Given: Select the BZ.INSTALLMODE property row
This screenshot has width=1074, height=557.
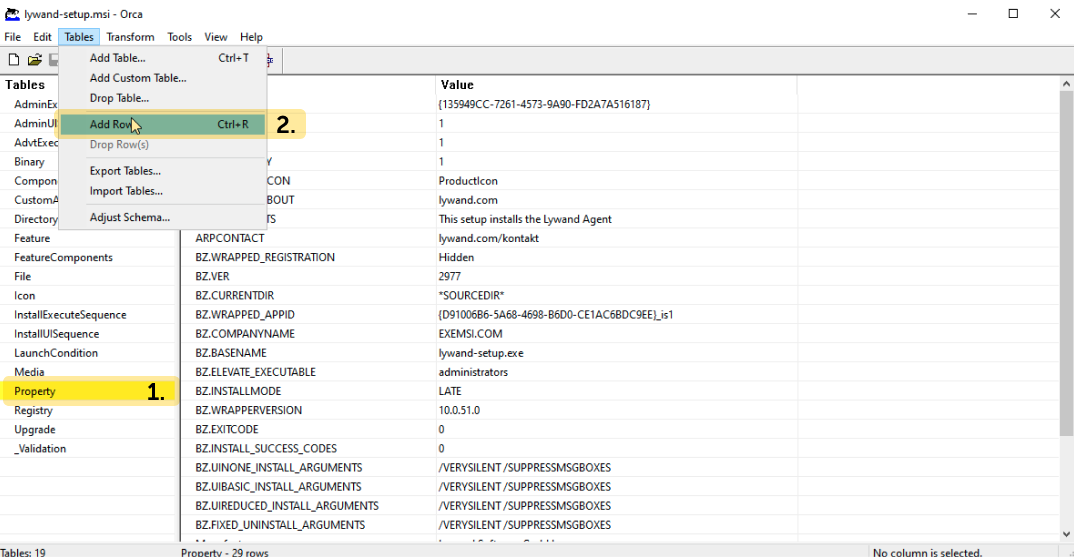Looking at the screenshot, I should click(238, 391).
